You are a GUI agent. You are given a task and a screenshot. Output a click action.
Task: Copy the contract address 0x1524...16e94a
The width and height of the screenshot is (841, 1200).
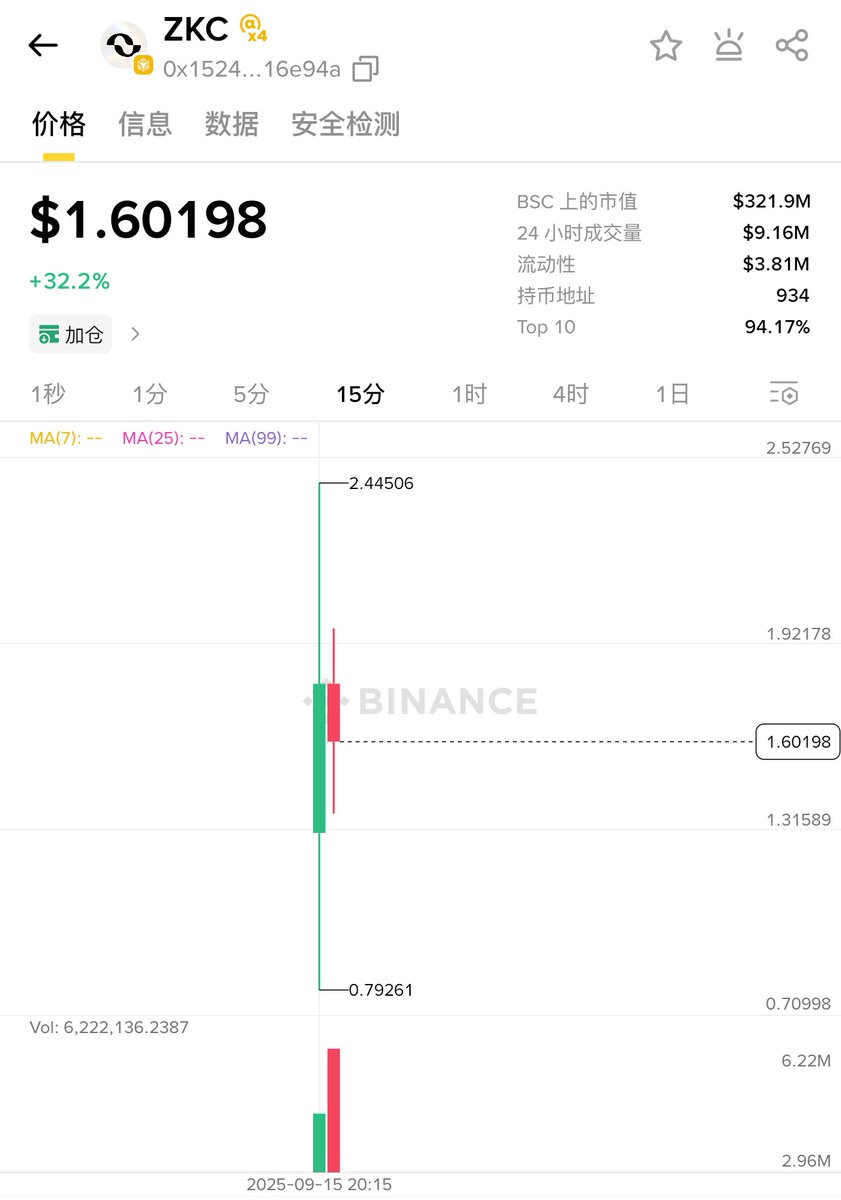pyautogui.click(x=366, y=69)
